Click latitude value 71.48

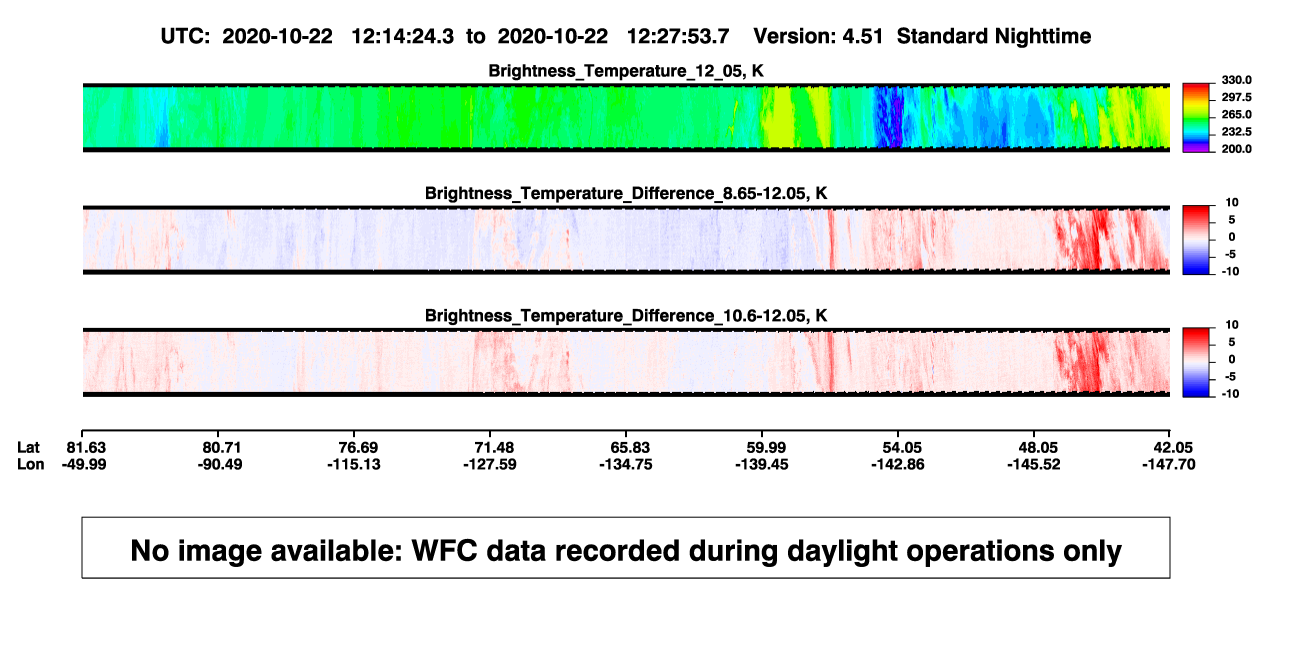pos(493,446)
